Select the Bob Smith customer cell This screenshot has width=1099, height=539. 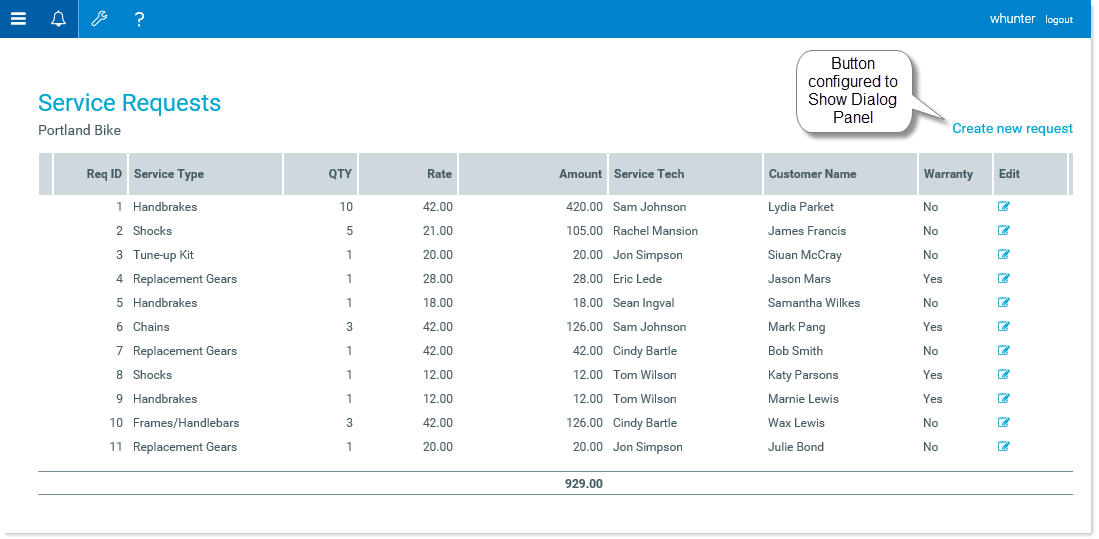click(x=796, y=350)
